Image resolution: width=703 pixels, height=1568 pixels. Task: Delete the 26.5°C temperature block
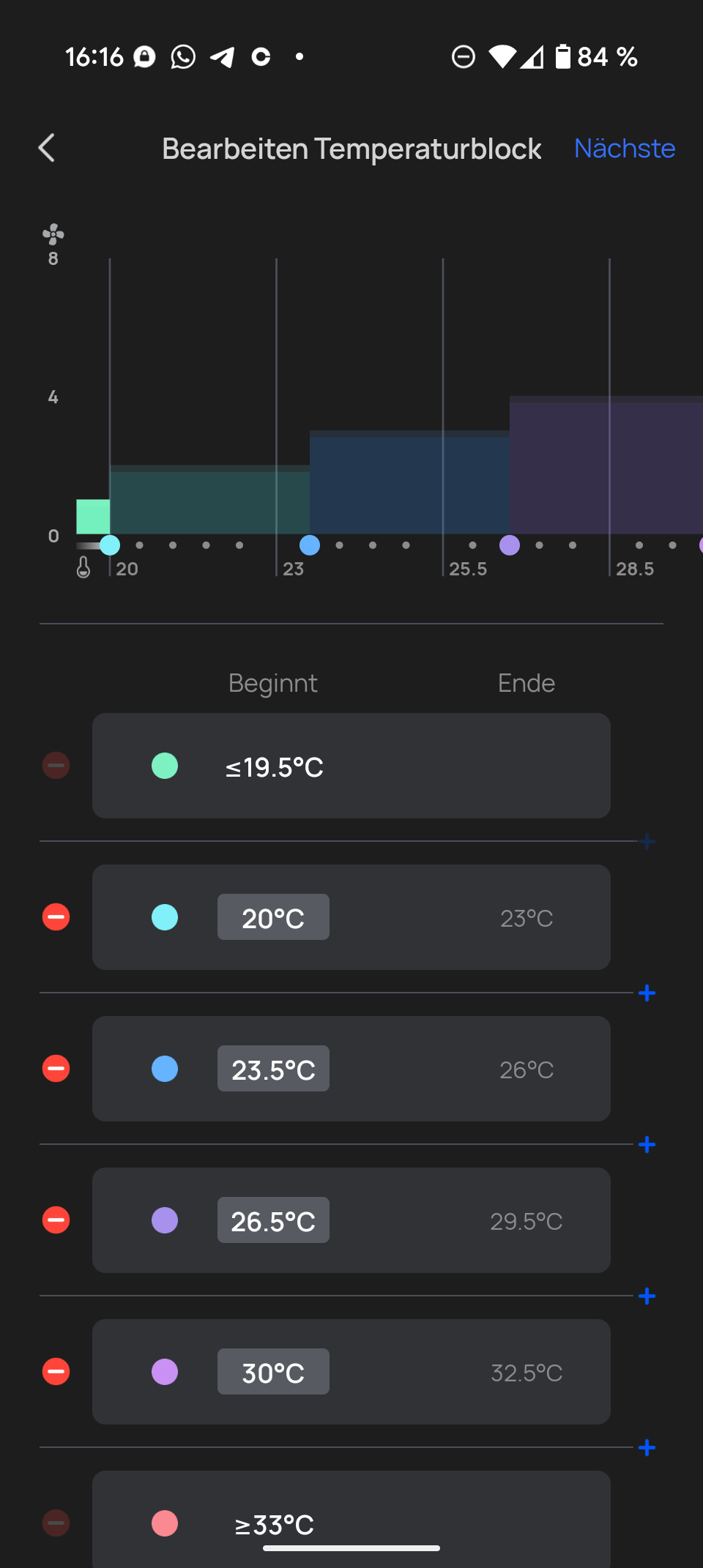click(56, 1220)
